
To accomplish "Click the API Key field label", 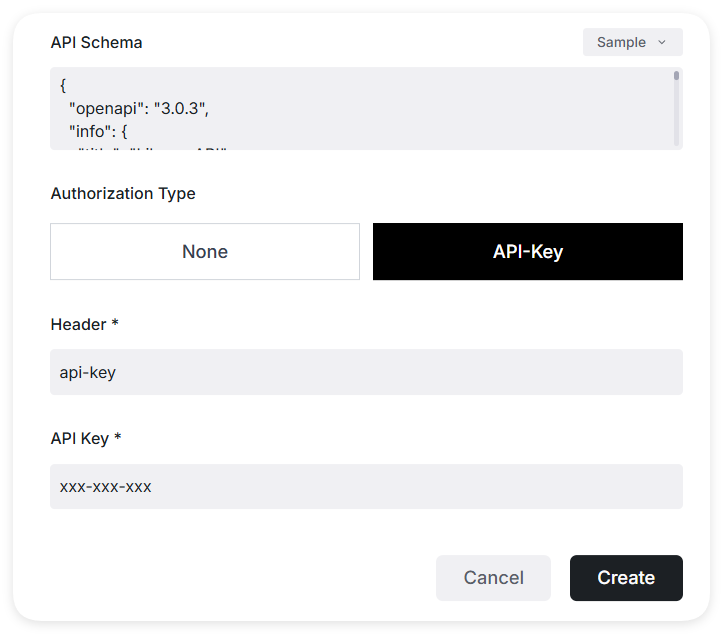I will (x=80, y=438).
